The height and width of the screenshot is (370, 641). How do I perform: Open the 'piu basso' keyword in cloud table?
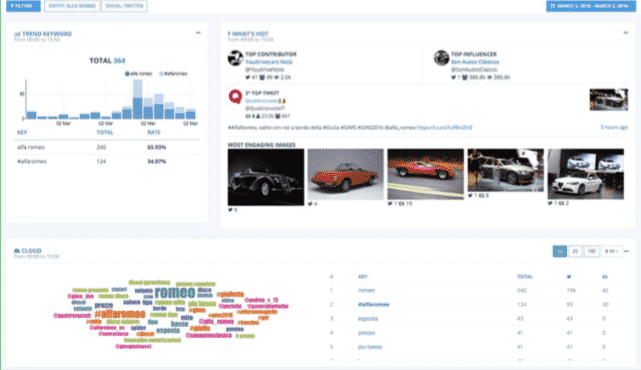[x=370, y=347]
